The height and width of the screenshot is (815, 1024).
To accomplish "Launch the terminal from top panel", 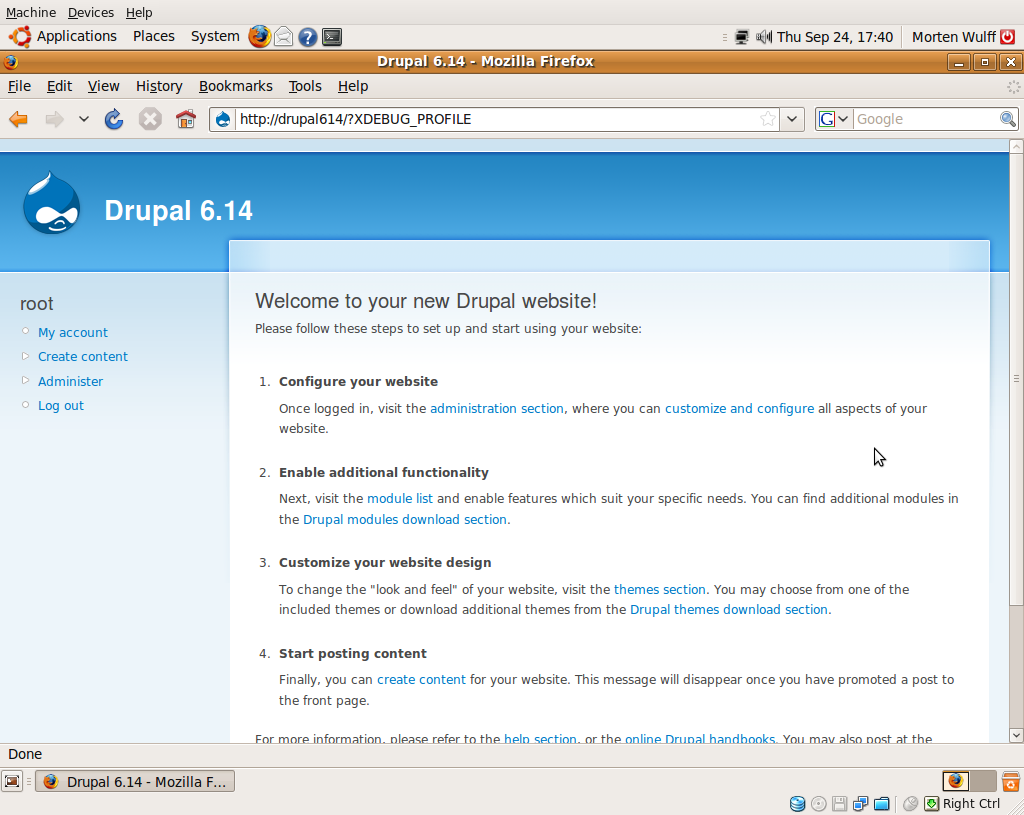I will tap(332, 37).
